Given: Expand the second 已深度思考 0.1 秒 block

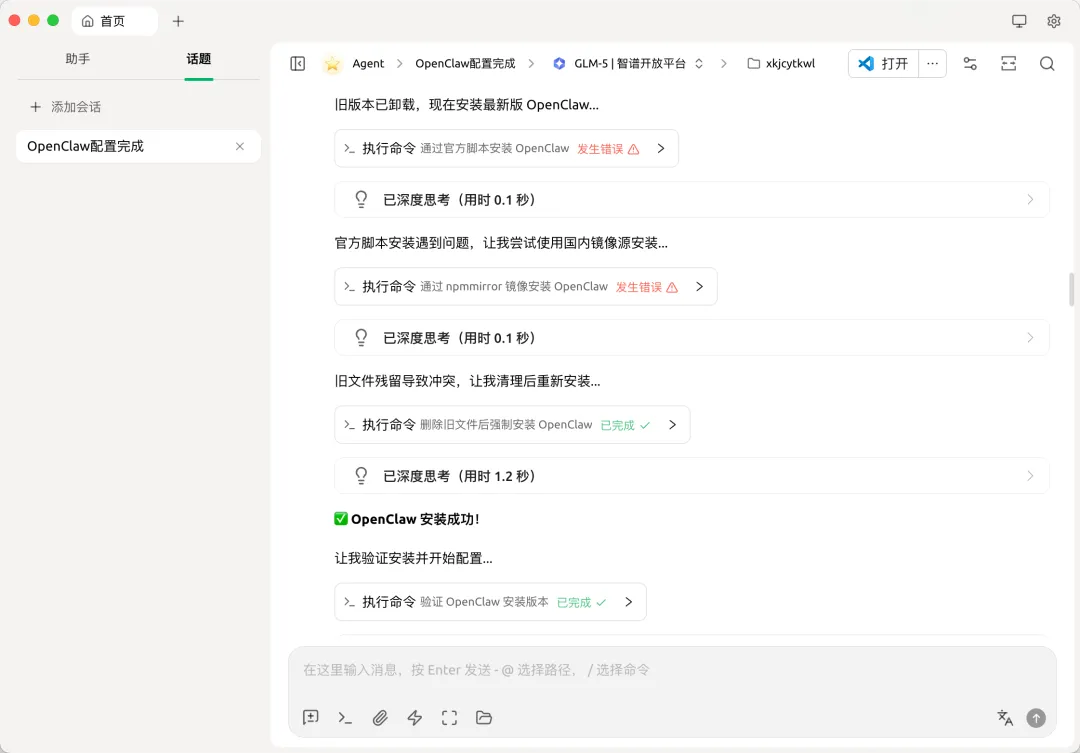Looking at the screenshot, I should pos(692,338).
